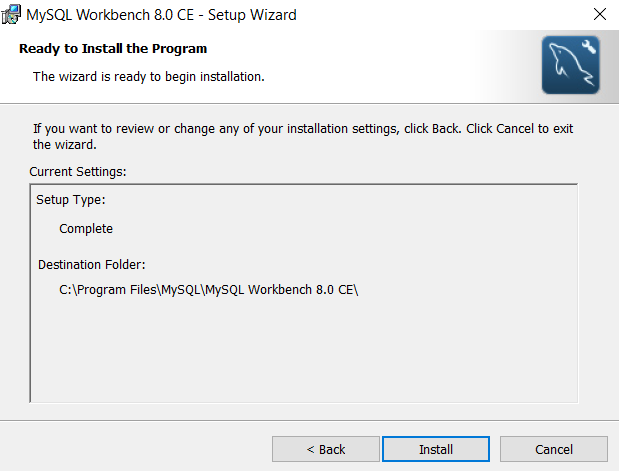The width and height of the screenshot is (619, 471).
Task: Select the "Complete" setup type text
Action: pos(86,229)
